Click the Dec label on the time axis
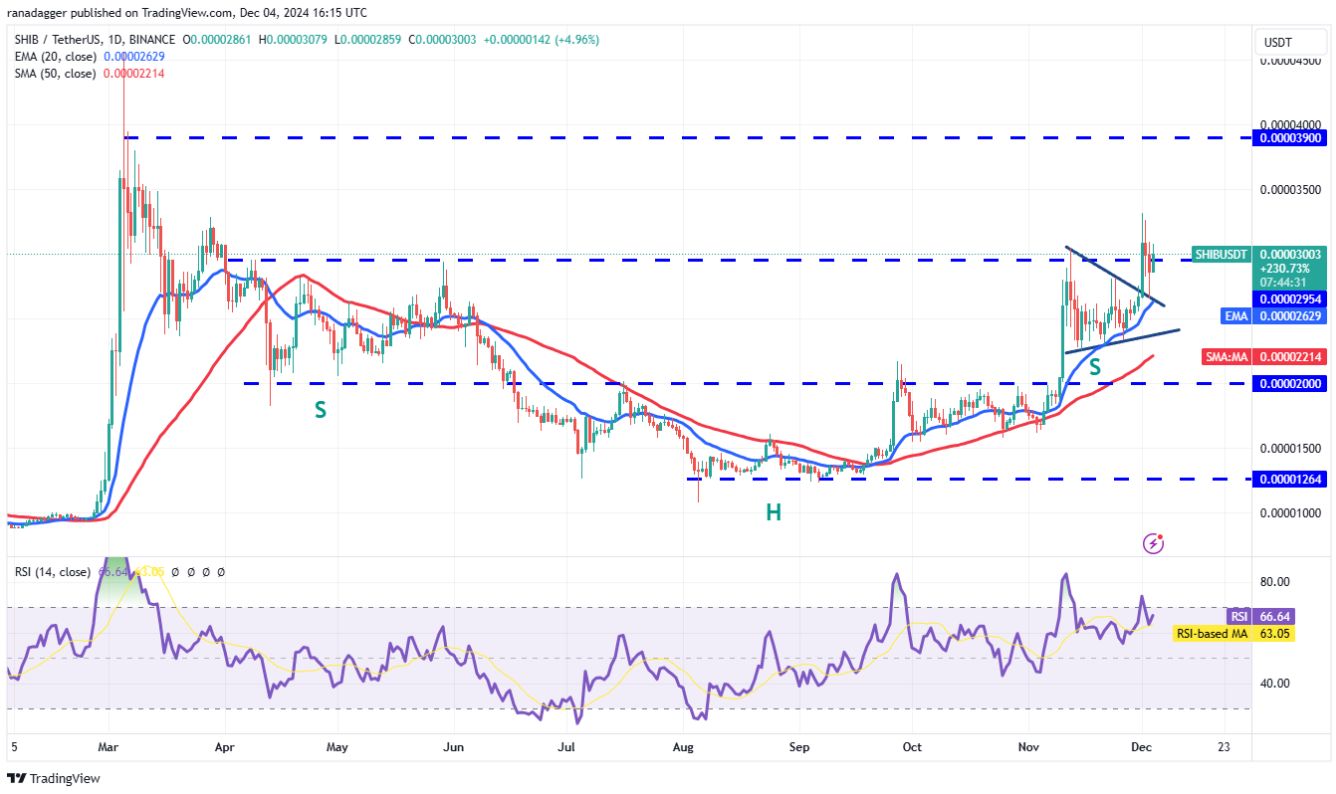The width and height of the screenshot is (1336, 794). [x=1141, y=747]
